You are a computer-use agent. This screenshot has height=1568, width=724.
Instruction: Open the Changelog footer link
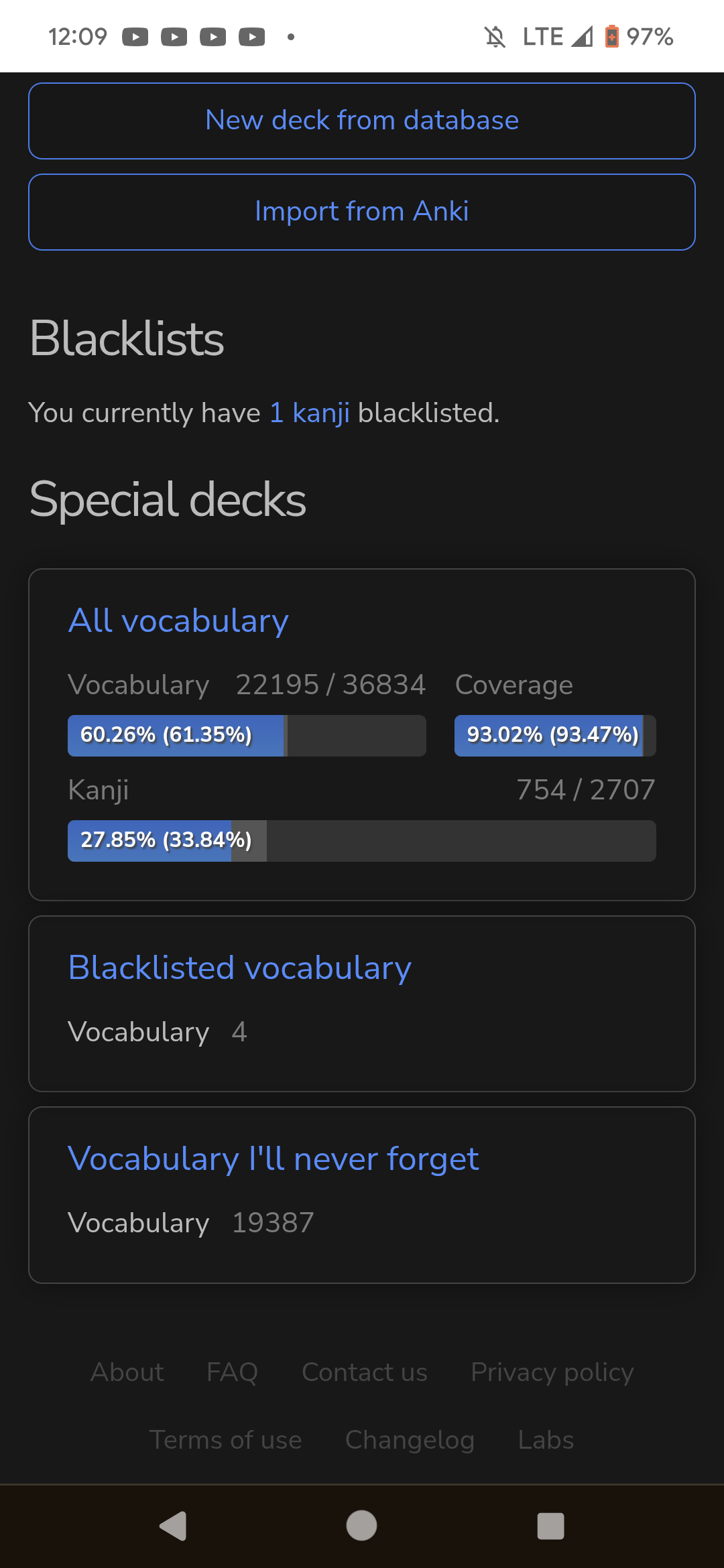tap(410, 1440)
